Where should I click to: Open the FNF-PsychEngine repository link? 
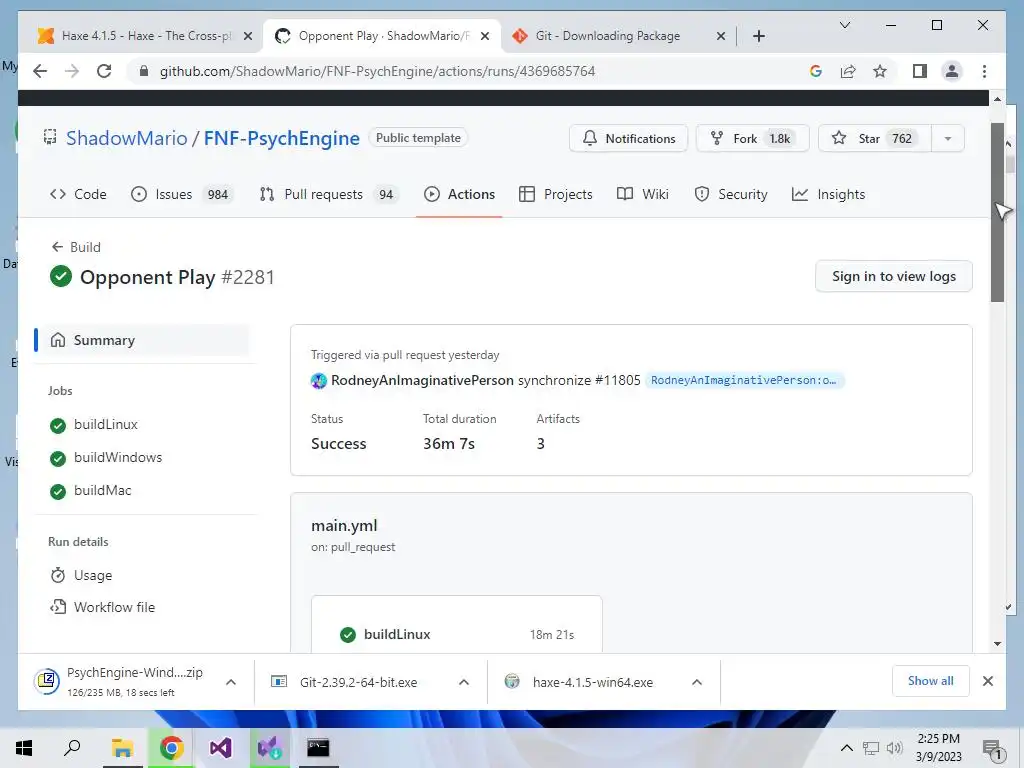281,138
